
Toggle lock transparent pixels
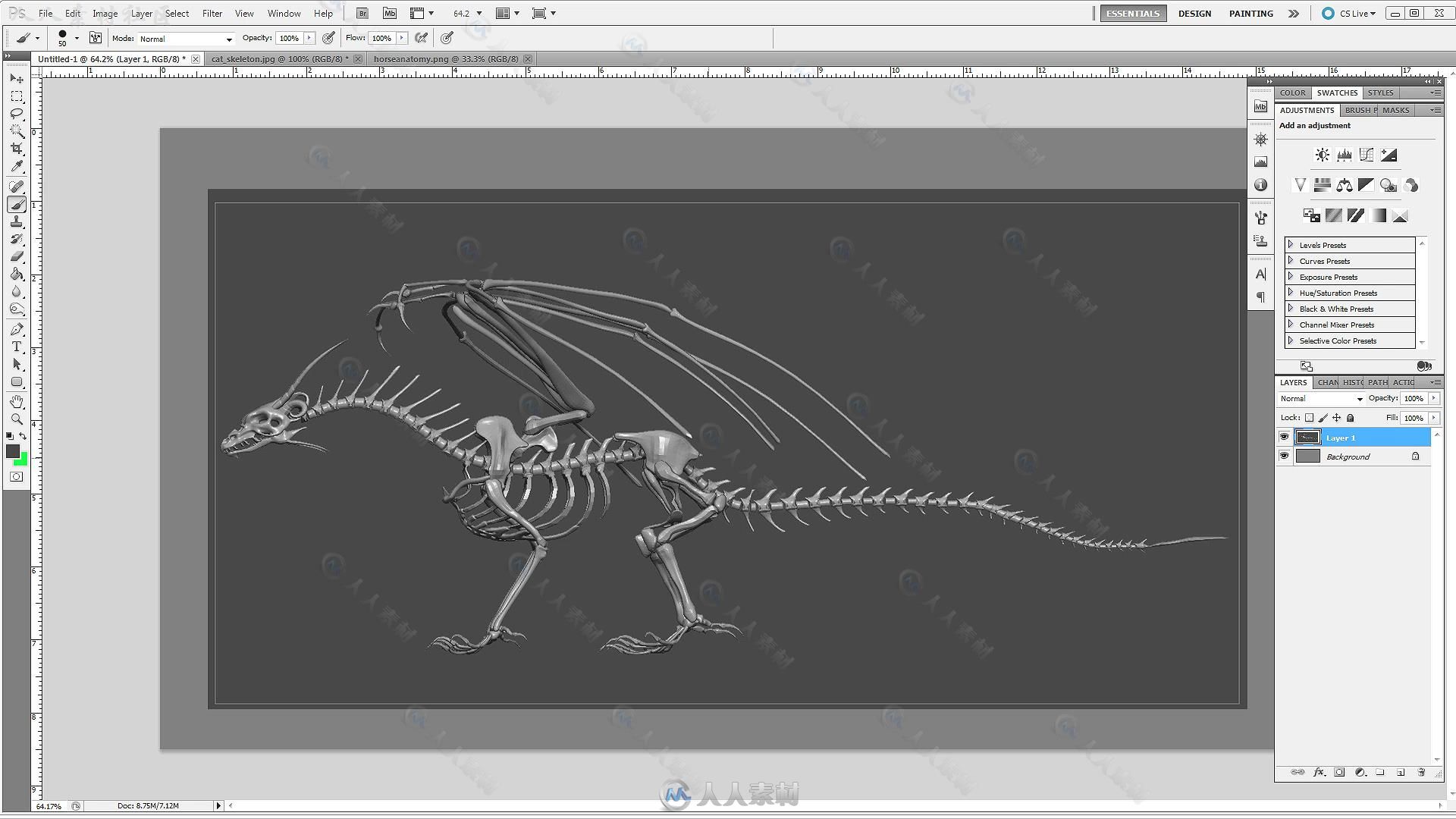[x=1309, y=418]
